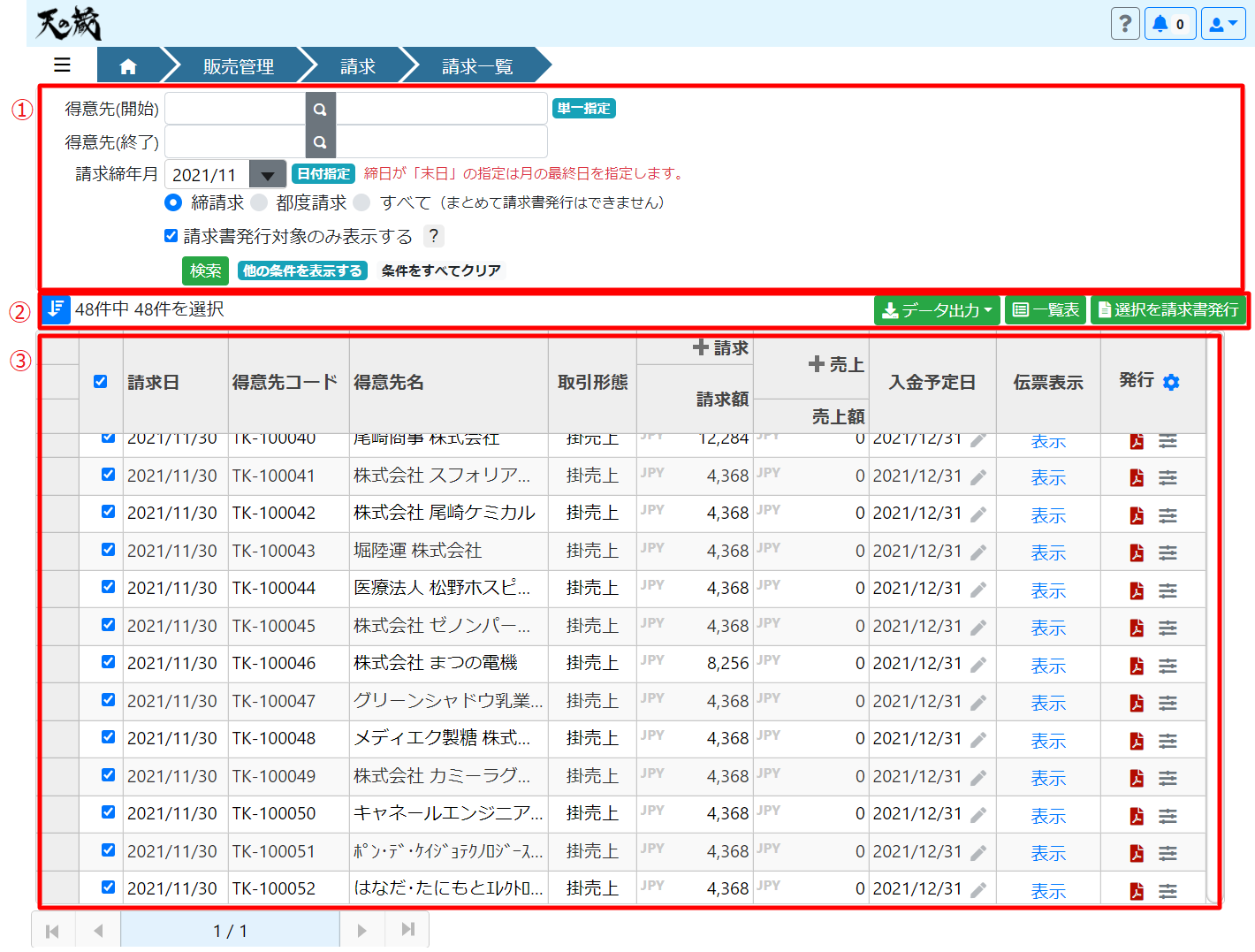
Task: Open 表示 link for TK-100048
Action: click(1048, 741)
